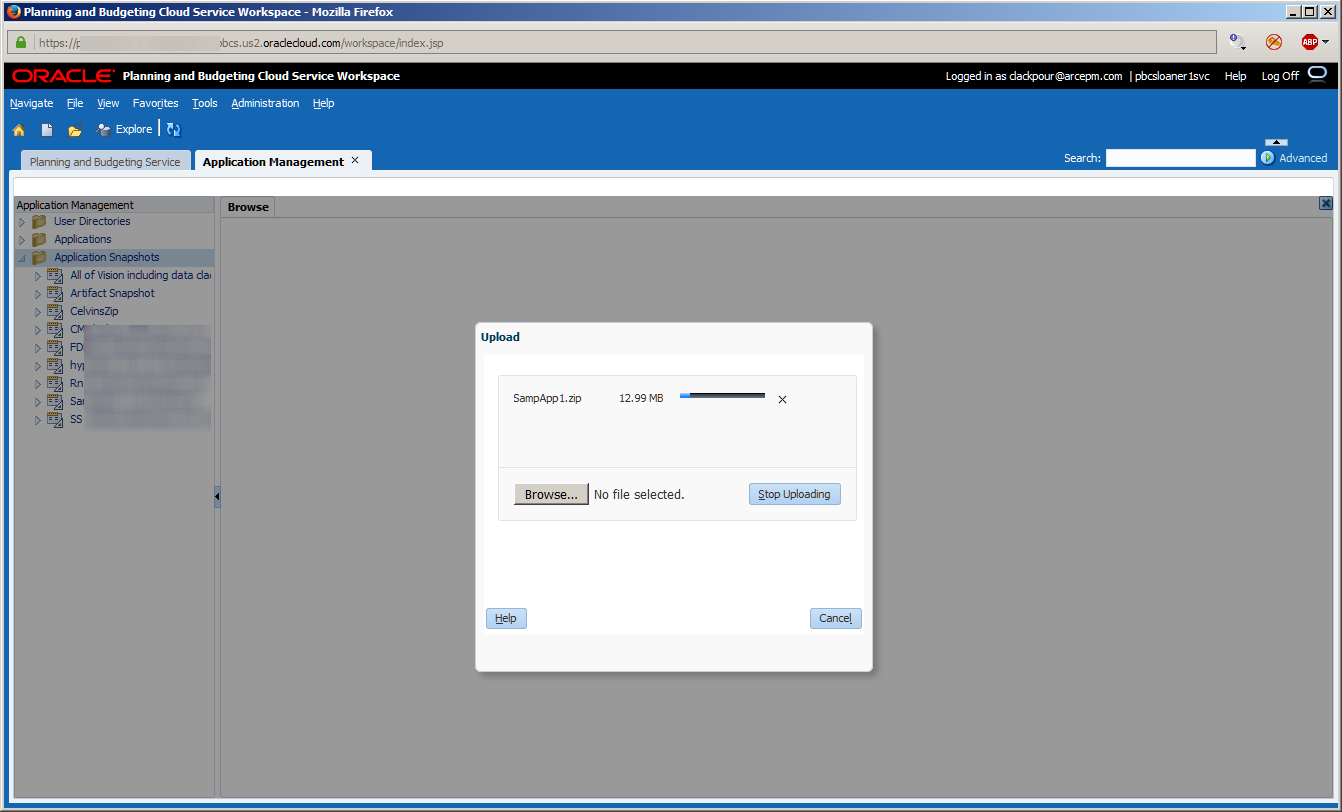1342x812 pixels.
Task: Click the Refresh toolbar icon
Action: (x=173, y=129)
